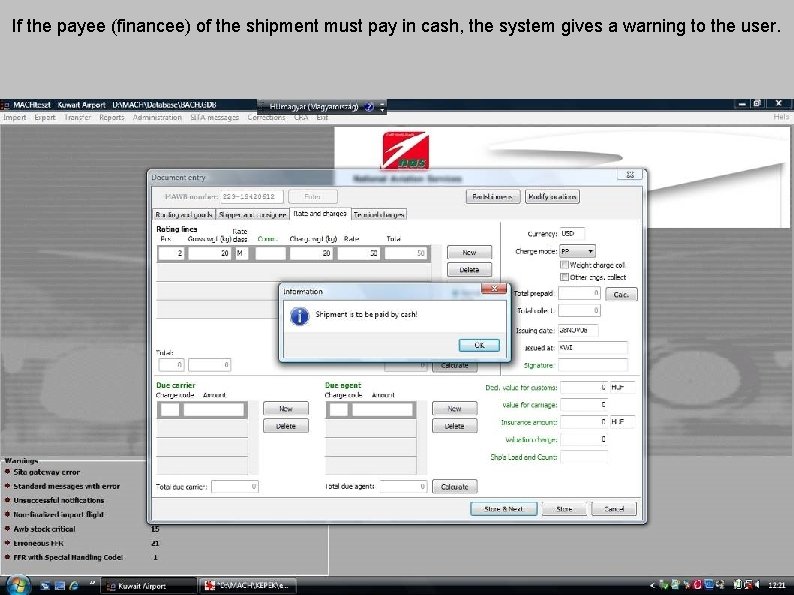The height and width of the screenshot is (595, 794).
Task: Click the NAS logo in the main window
Action: coord(405,150)
